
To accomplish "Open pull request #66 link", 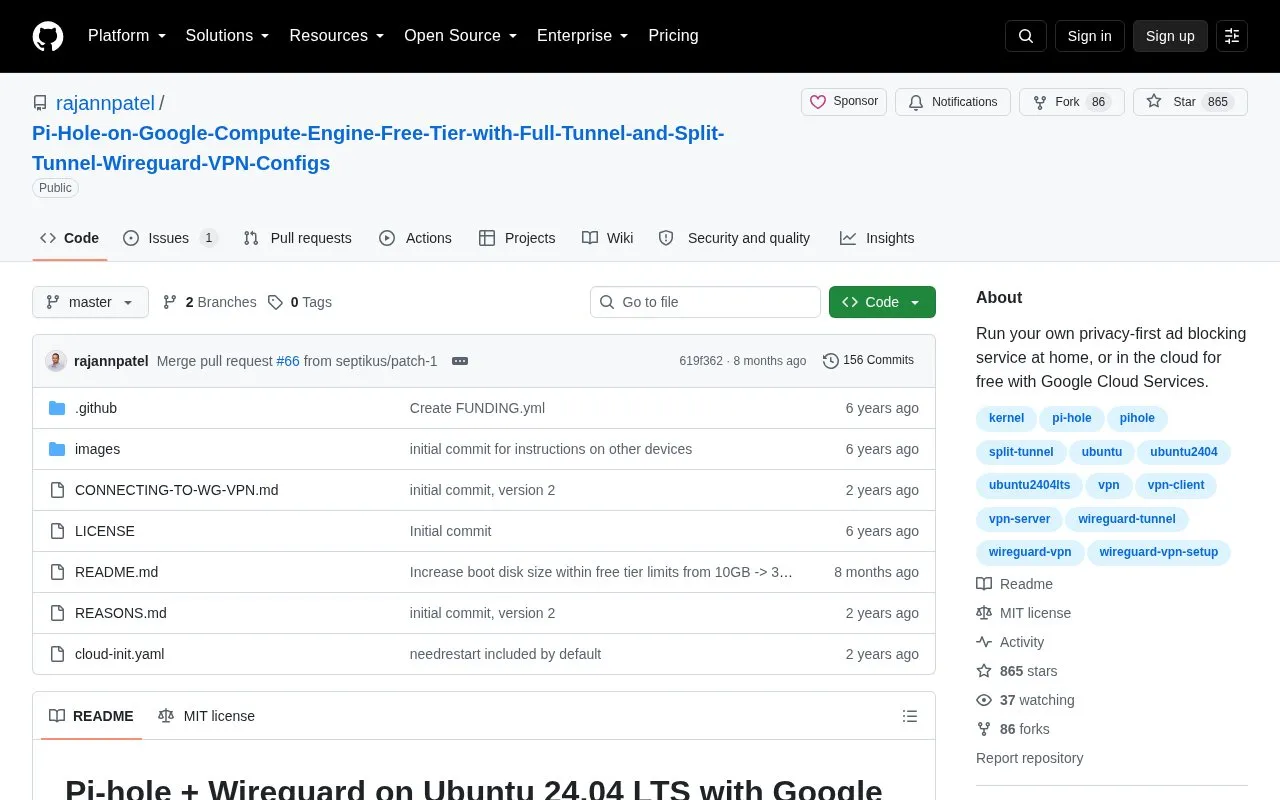I will tap(288, 361).
